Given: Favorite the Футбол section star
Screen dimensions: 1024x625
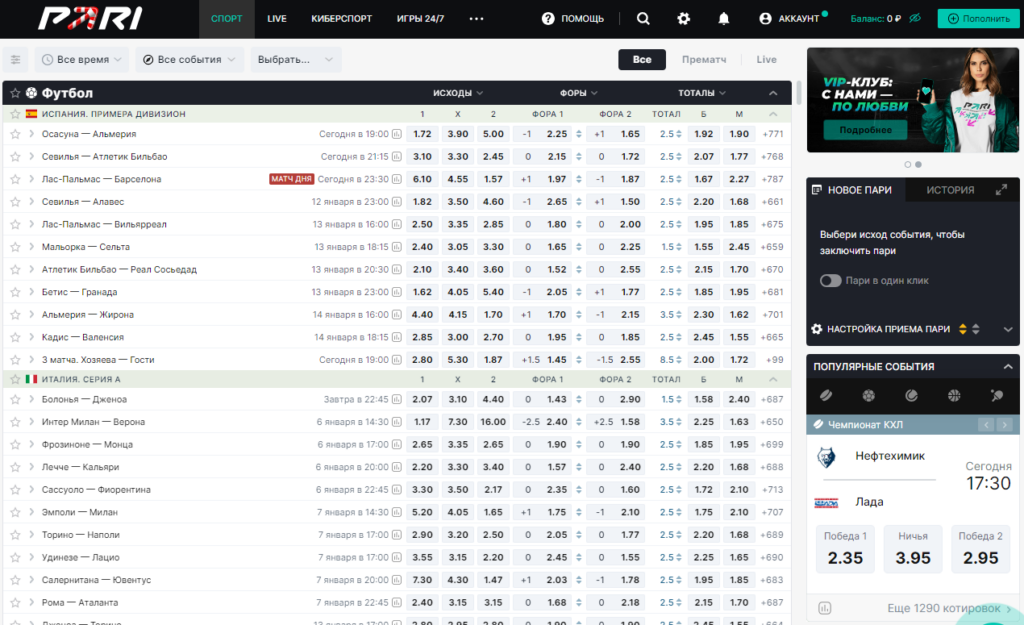Looking at the screenshot, I should (15, 93).
